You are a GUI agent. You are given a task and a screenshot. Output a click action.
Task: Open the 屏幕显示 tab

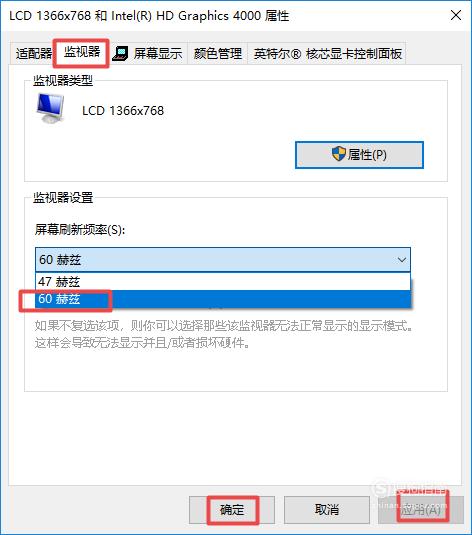tap(148, 53)
